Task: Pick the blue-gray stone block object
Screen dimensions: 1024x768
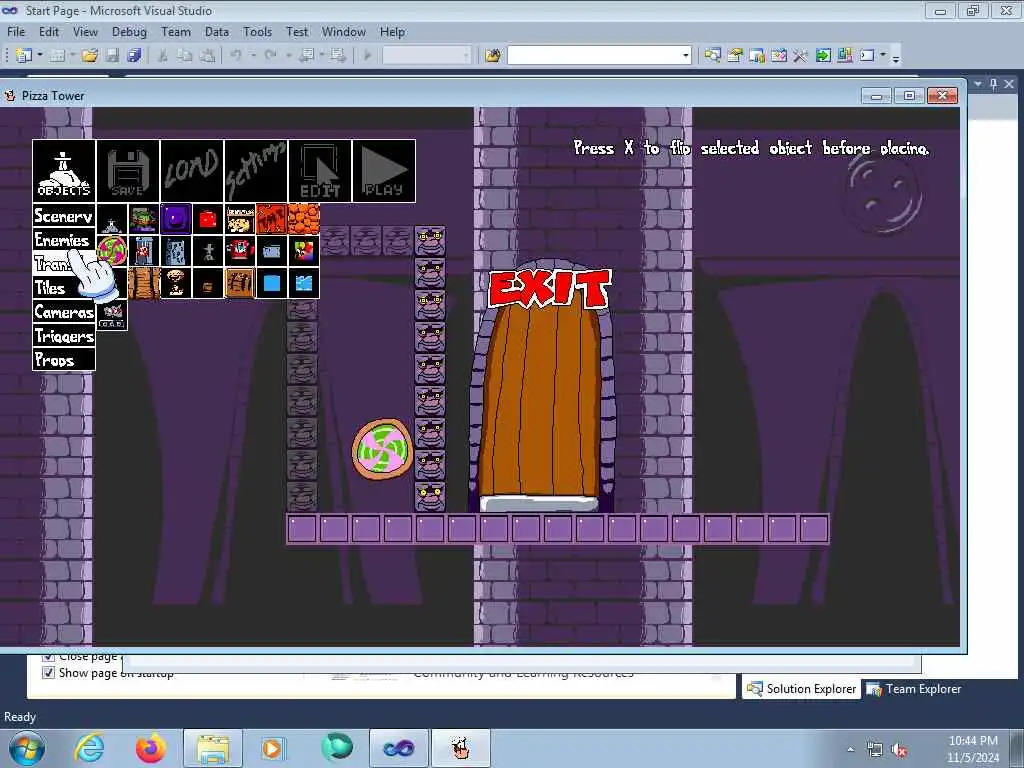Action: tap(176, 251)
